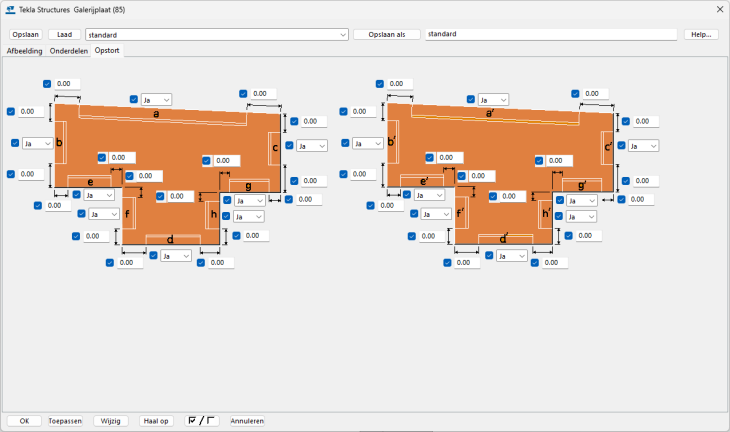Click upstand b label in left diagram

tap(59, 143)
